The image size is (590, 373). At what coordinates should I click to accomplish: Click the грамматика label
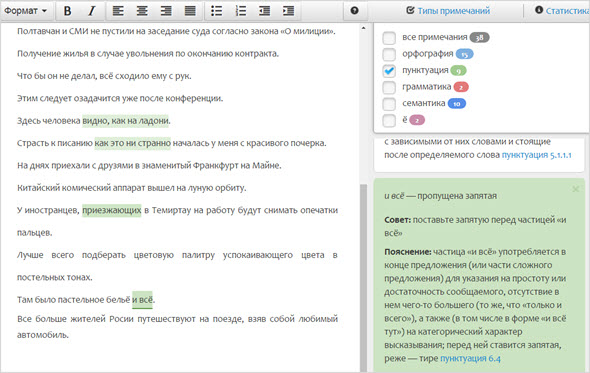point(426,87)
